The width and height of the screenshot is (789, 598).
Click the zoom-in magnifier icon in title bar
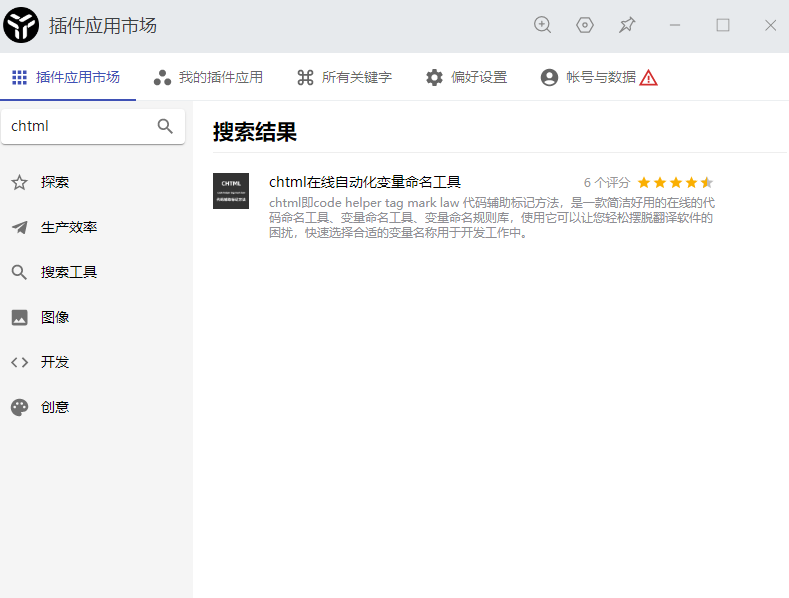[x=542, y=25]
